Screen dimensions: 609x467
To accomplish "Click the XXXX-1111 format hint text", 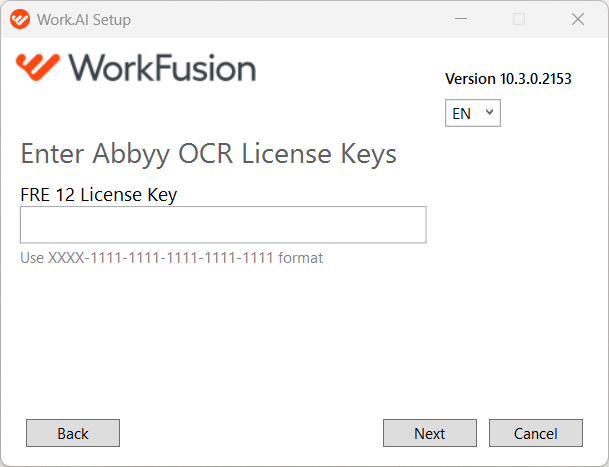I will pyautogui.click(x=171, y=258).
